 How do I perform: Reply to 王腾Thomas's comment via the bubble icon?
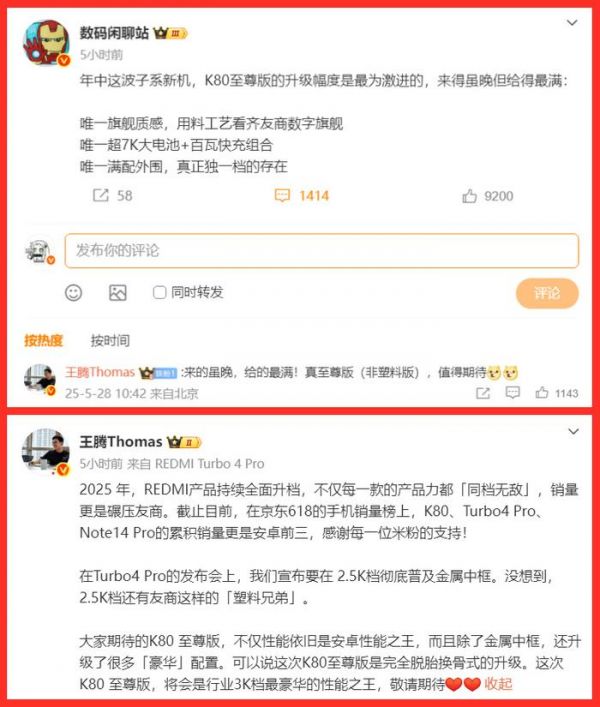point(513,393)
